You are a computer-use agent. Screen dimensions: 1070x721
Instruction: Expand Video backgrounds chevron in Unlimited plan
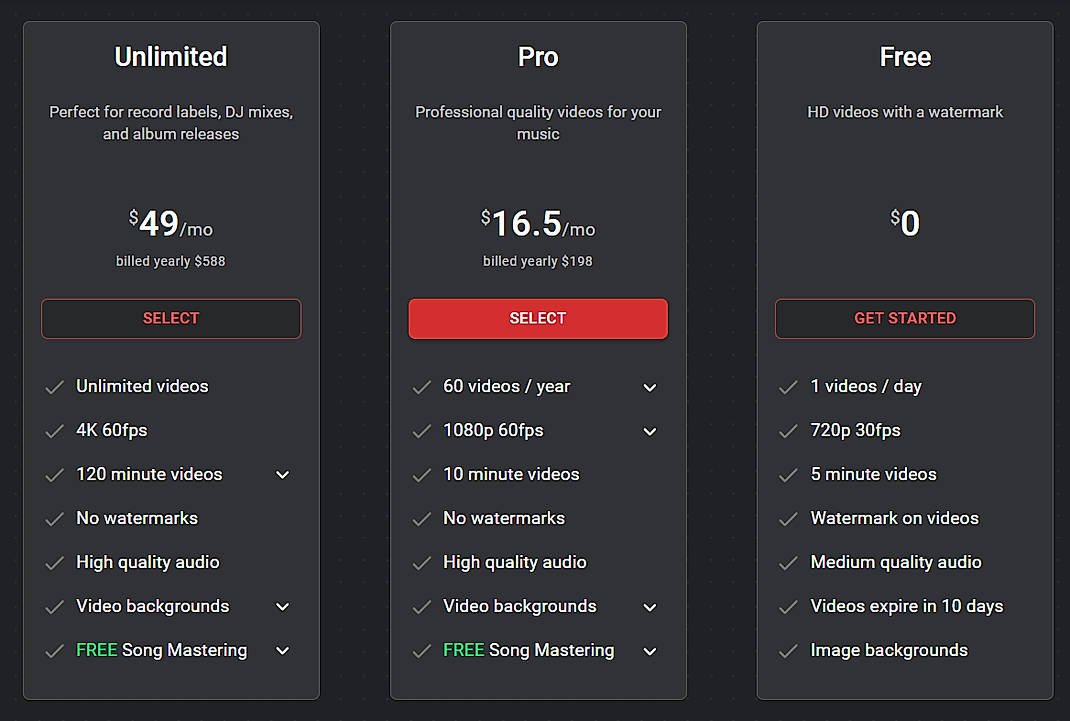[283, 606]
